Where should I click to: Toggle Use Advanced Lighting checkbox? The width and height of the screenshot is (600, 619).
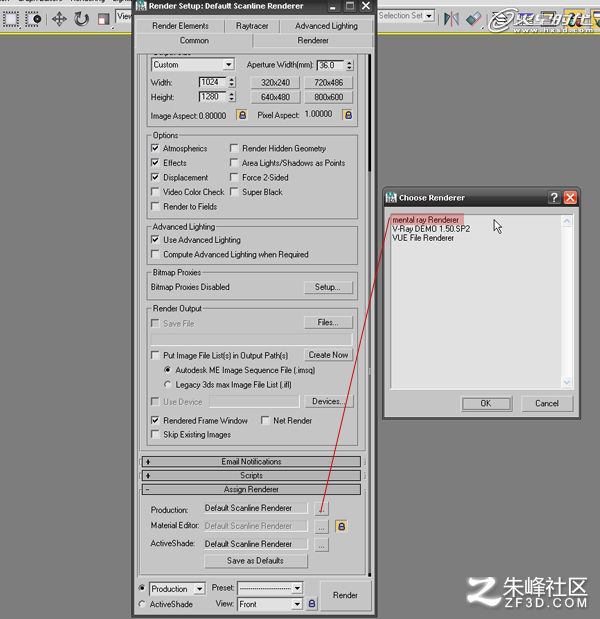[155, 240]
